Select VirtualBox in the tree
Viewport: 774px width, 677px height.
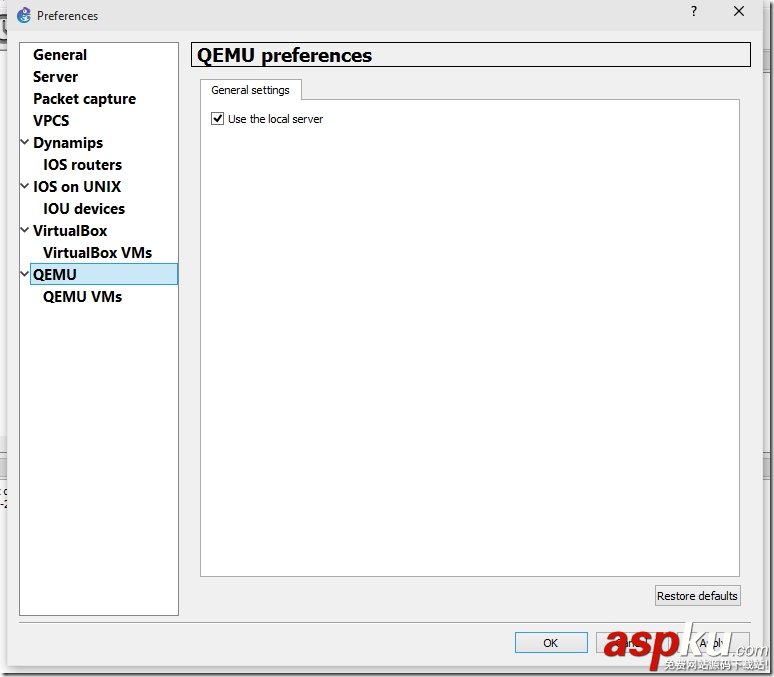[x=70, y=231]
